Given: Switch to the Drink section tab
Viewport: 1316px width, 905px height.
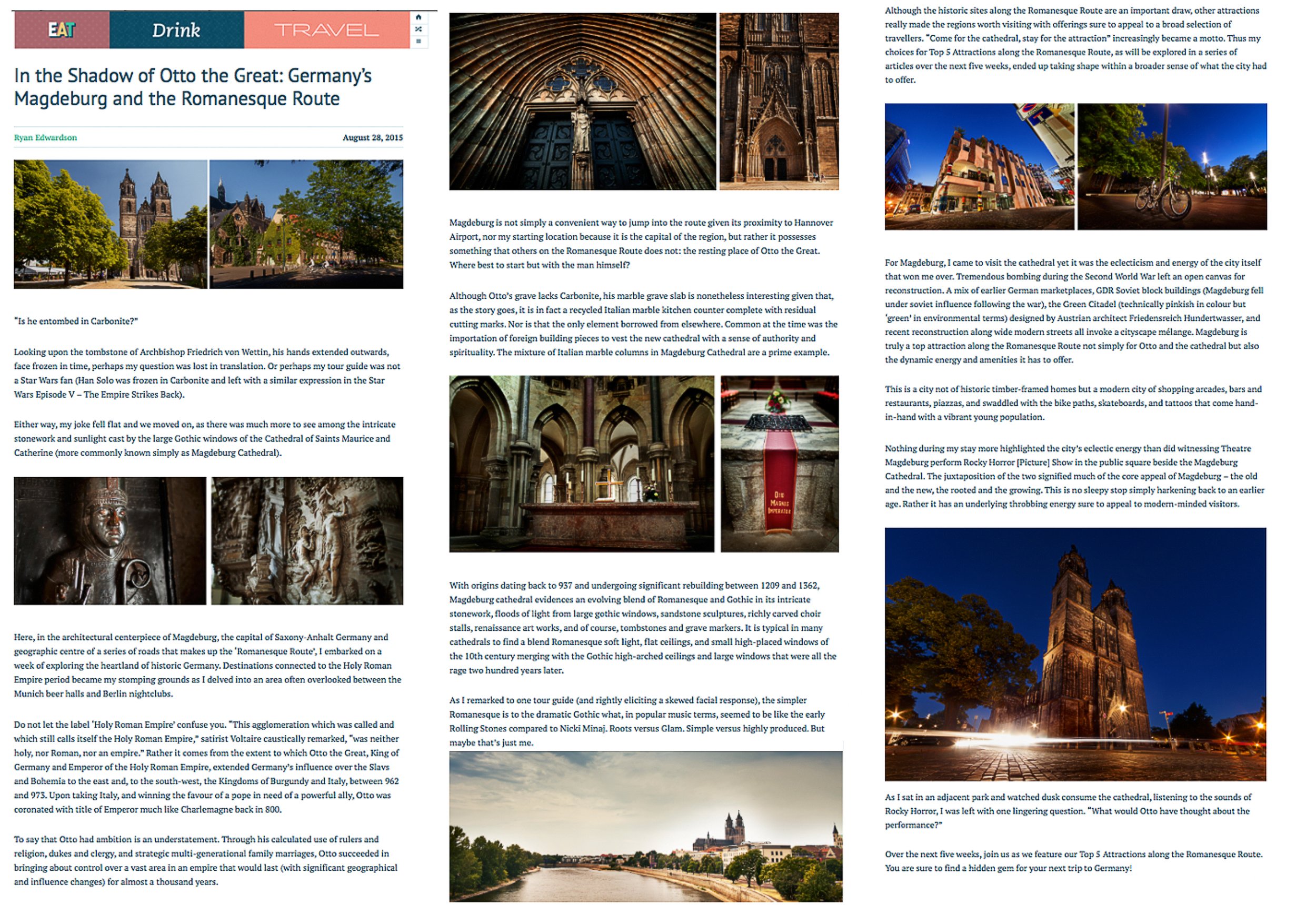Looking at the screenshot, I should (176, 29).
